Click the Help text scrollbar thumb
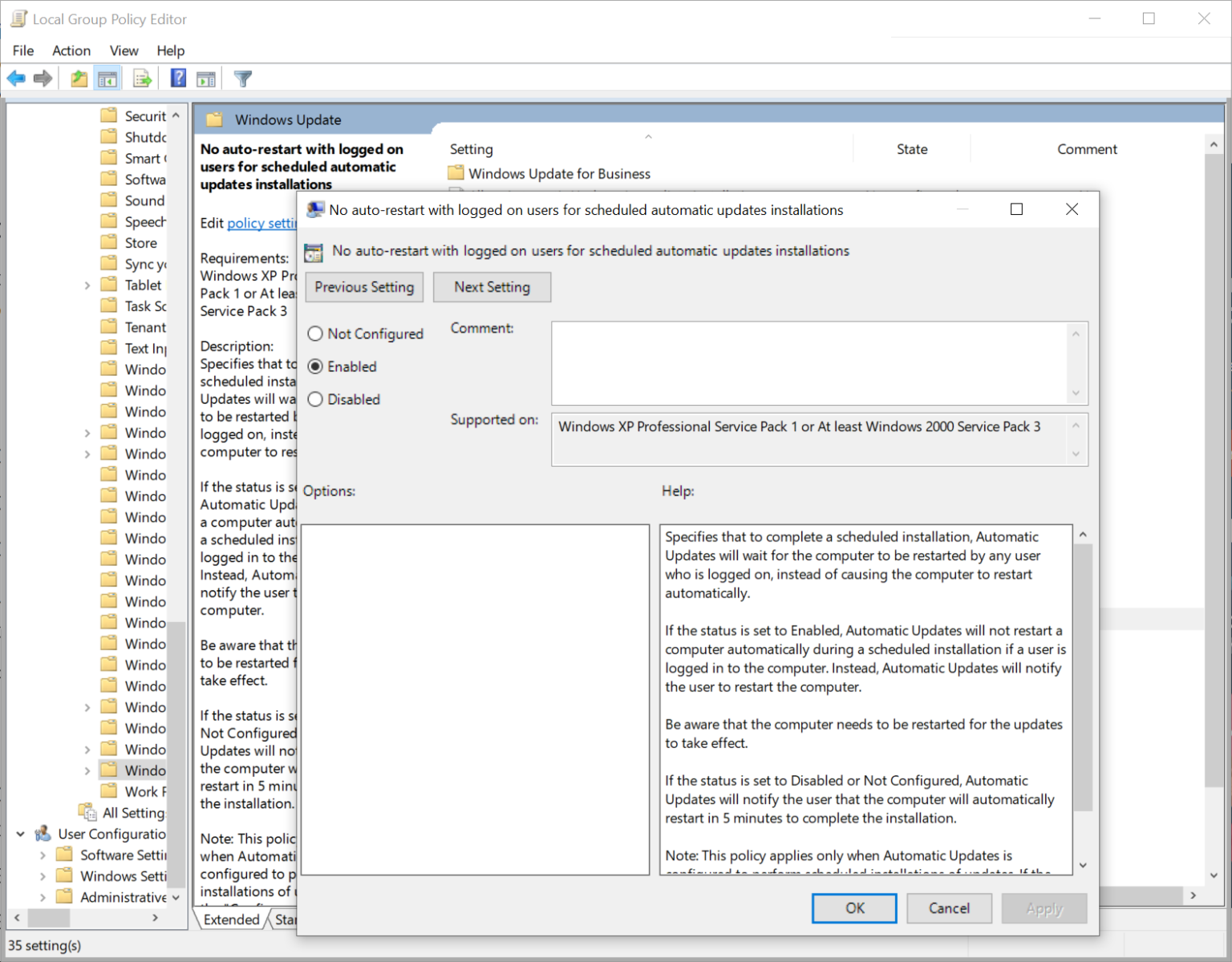This screenshot has width=1232, height=962. click(1083, 677)
